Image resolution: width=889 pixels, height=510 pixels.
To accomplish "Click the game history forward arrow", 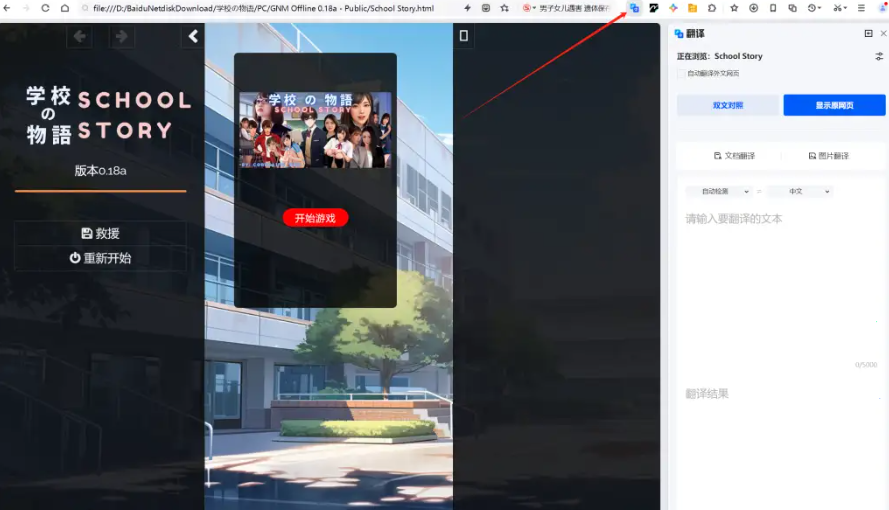I will pyautogui.click(x=122, y=37).
